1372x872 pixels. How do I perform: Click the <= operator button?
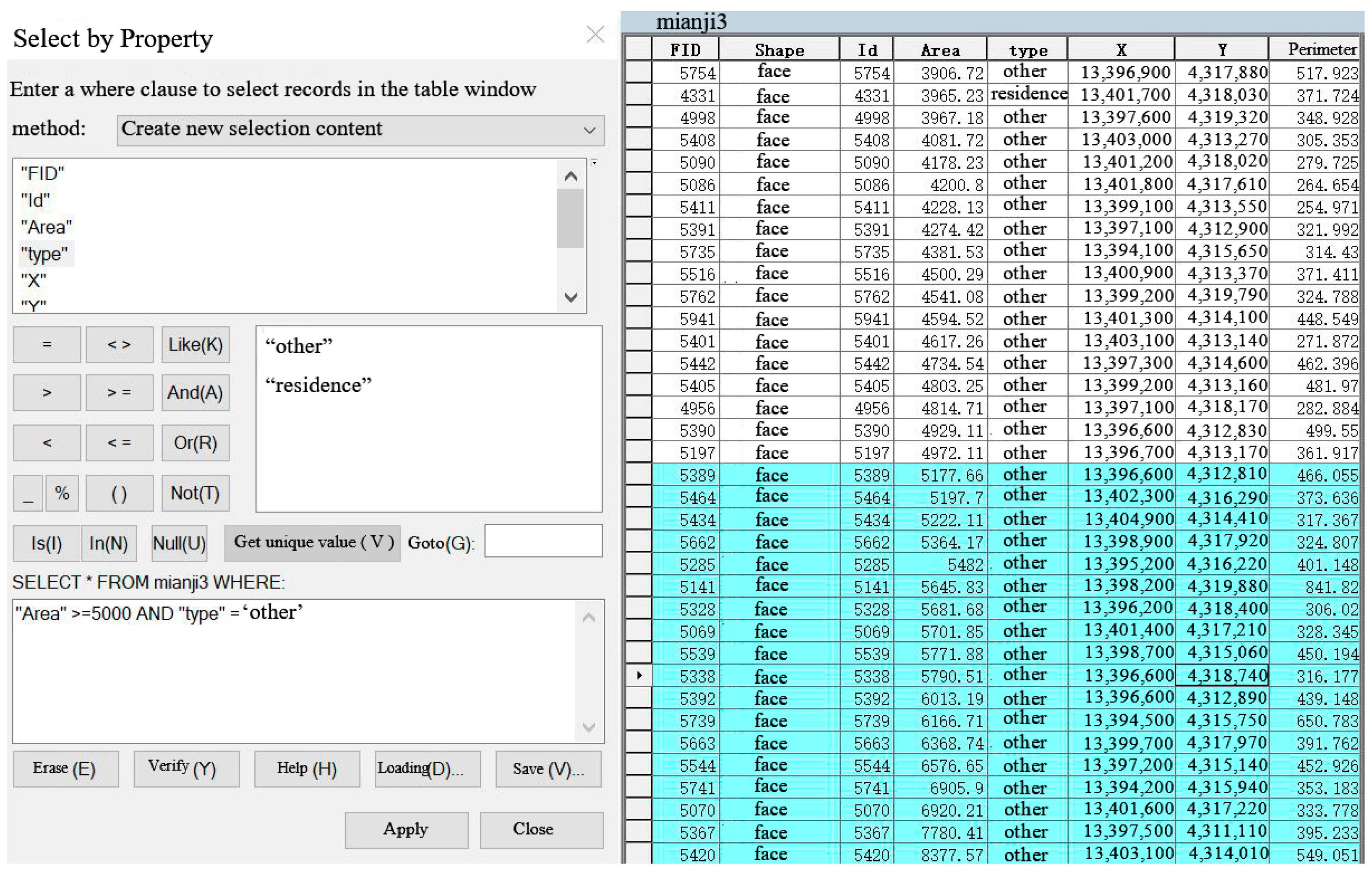point(120,443)
